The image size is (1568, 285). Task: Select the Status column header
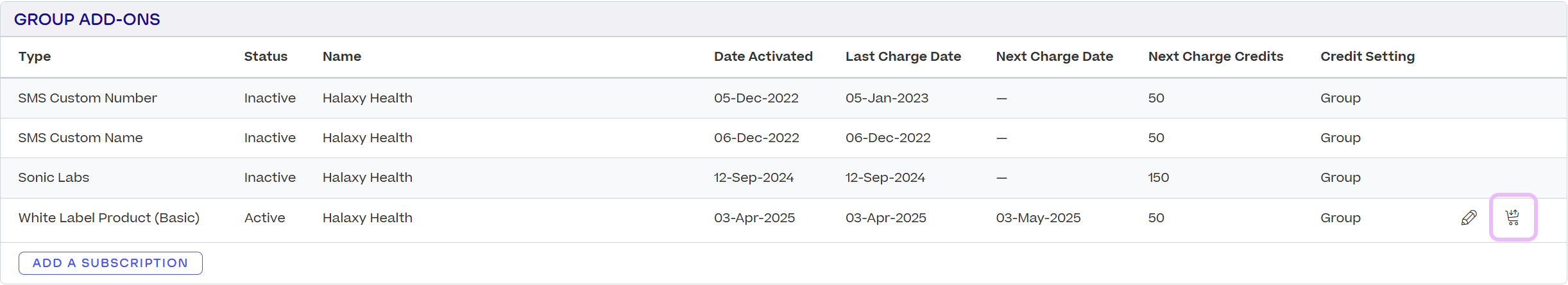point(266,56)
